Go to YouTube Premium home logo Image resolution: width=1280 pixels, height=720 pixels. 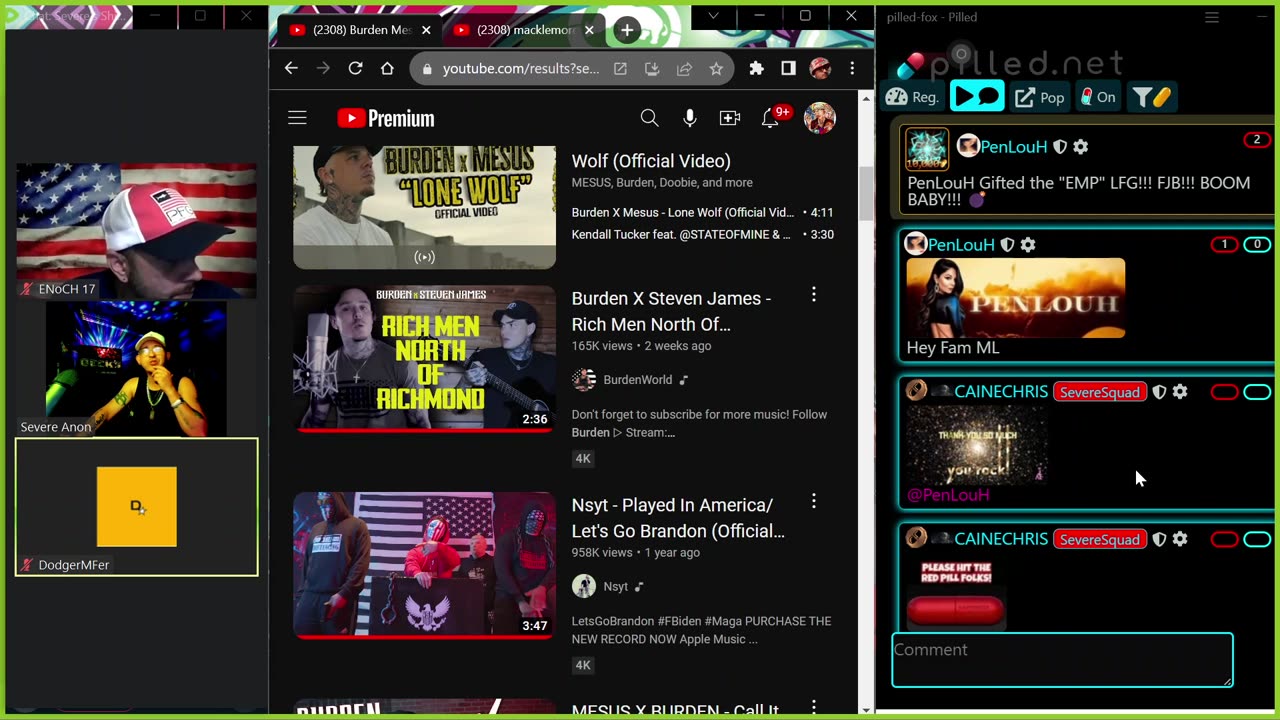386,118
